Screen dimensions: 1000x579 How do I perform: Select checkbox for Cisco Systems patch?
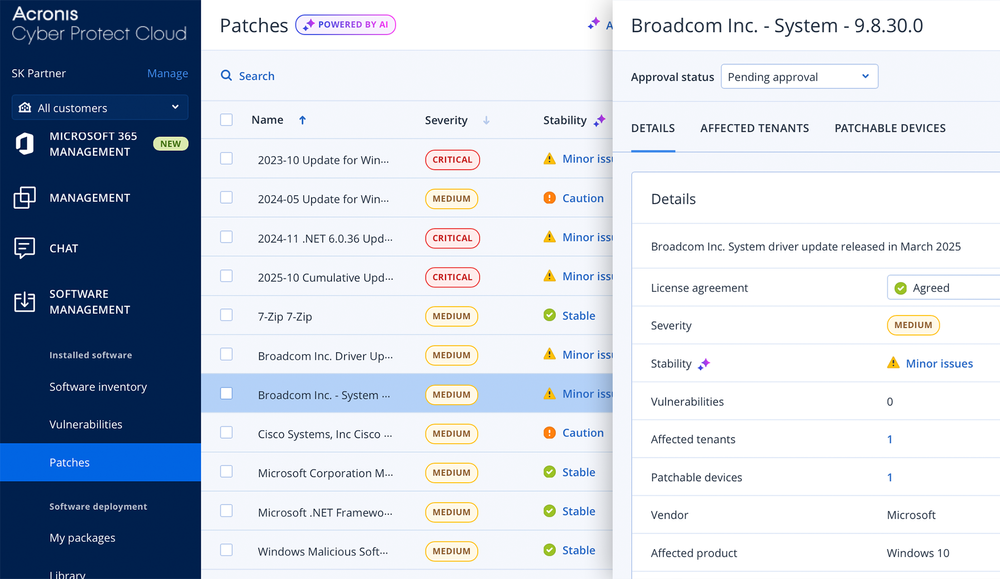226,432
